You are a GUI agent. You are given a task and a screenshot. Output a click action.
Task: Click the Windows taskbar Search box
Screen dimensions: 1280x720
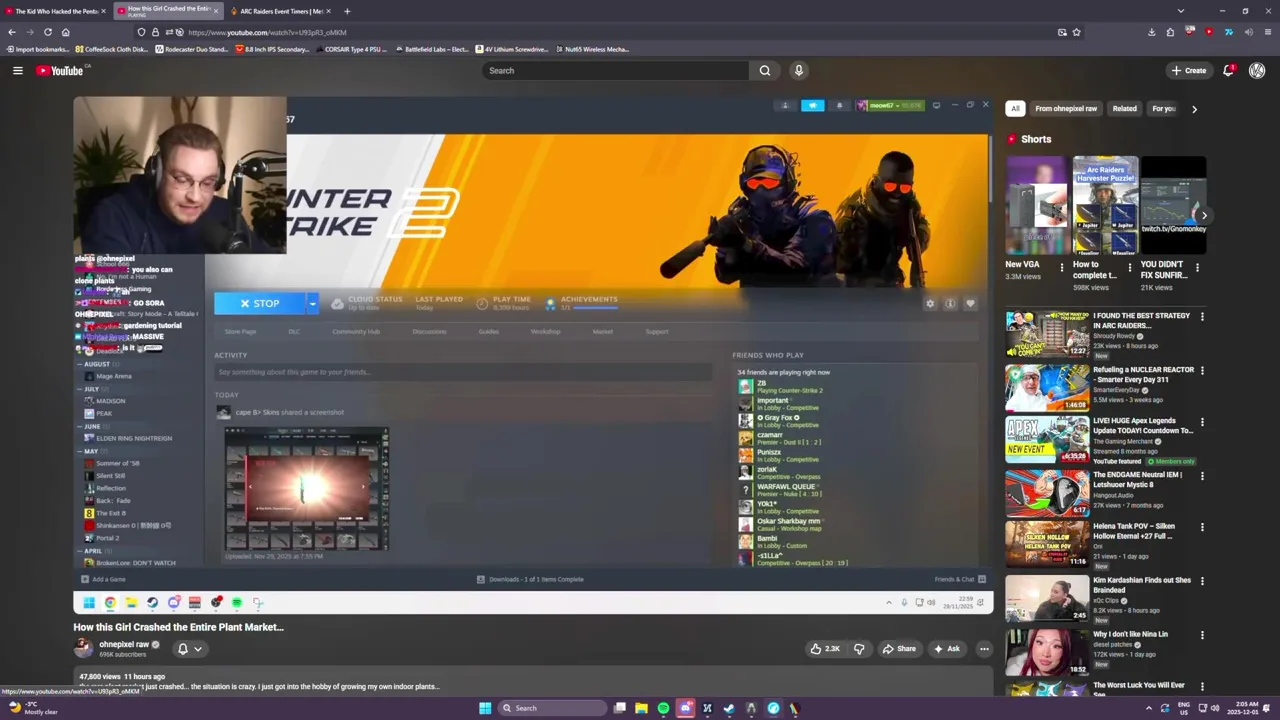[x=553, y=708]
